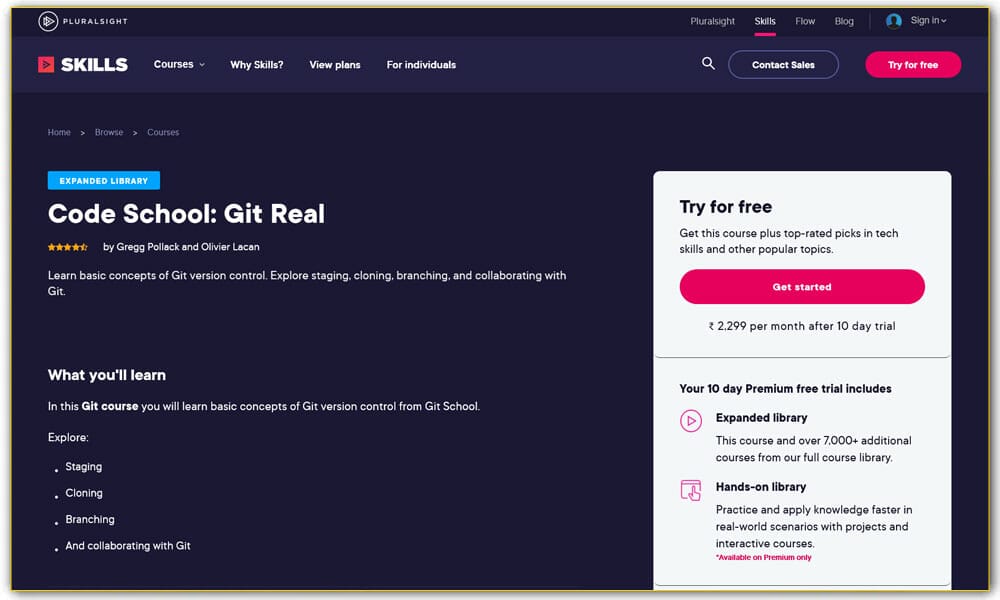Select View plans in navigation
1000x600 pixels.
click(335, 65)
